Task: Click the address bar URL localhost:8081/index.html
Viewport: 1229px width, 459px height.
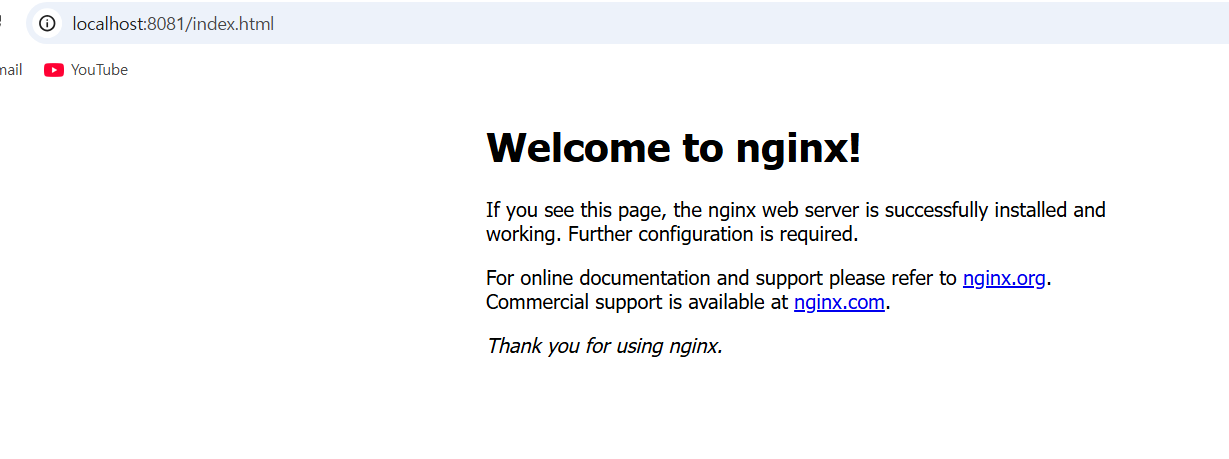Action: 173,24
